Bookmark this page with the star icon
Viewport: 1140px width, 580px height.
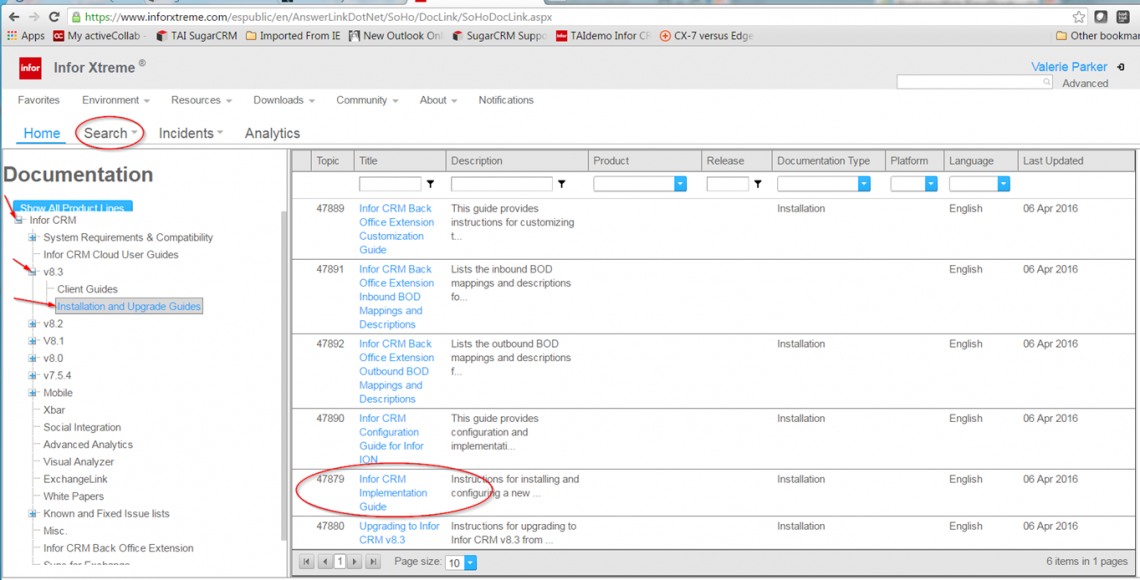[x=1078, y=17]
